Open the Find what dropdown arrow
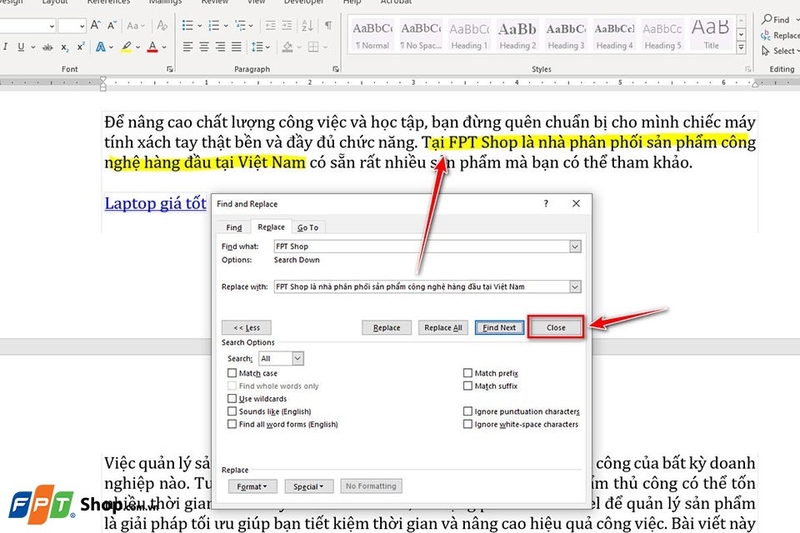 [575, 246]
